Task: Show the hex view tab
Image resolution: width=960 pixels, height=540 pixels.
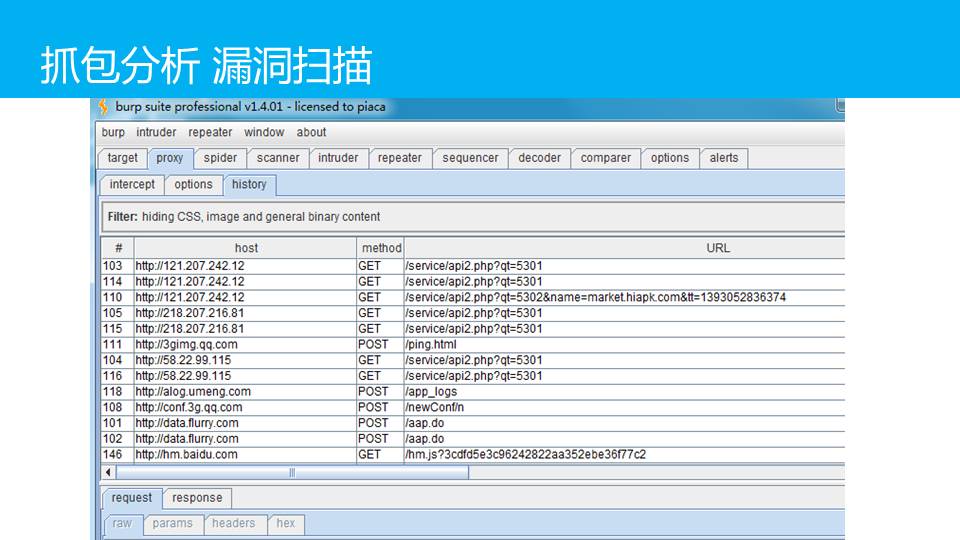Action: pos(286,524)
